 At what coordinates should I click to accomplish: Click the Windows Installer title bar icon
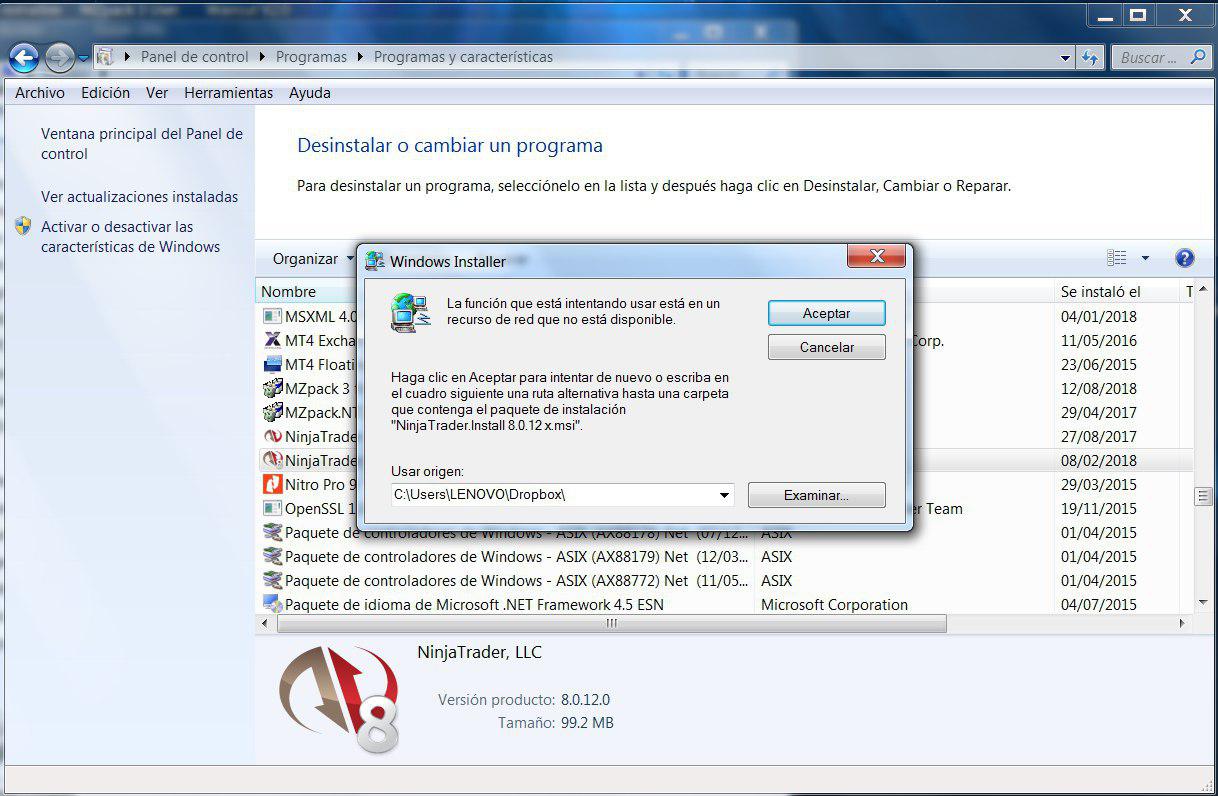pyautogui.click(x=375, y=261)
